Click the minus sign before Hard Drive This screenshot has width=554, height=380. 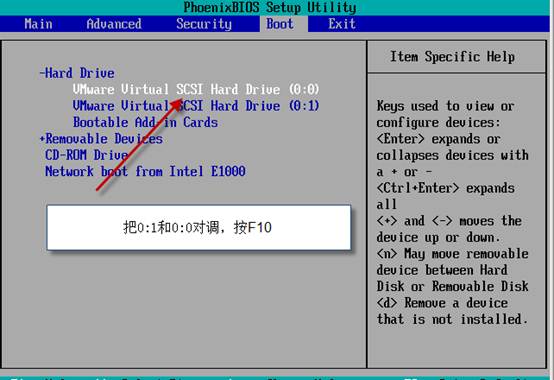click(42, 73)
